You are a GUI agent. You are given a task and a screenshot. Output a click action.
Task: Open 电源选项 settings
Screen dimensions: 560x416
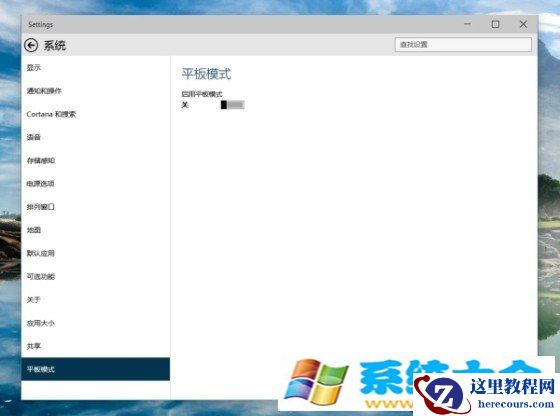96,184
